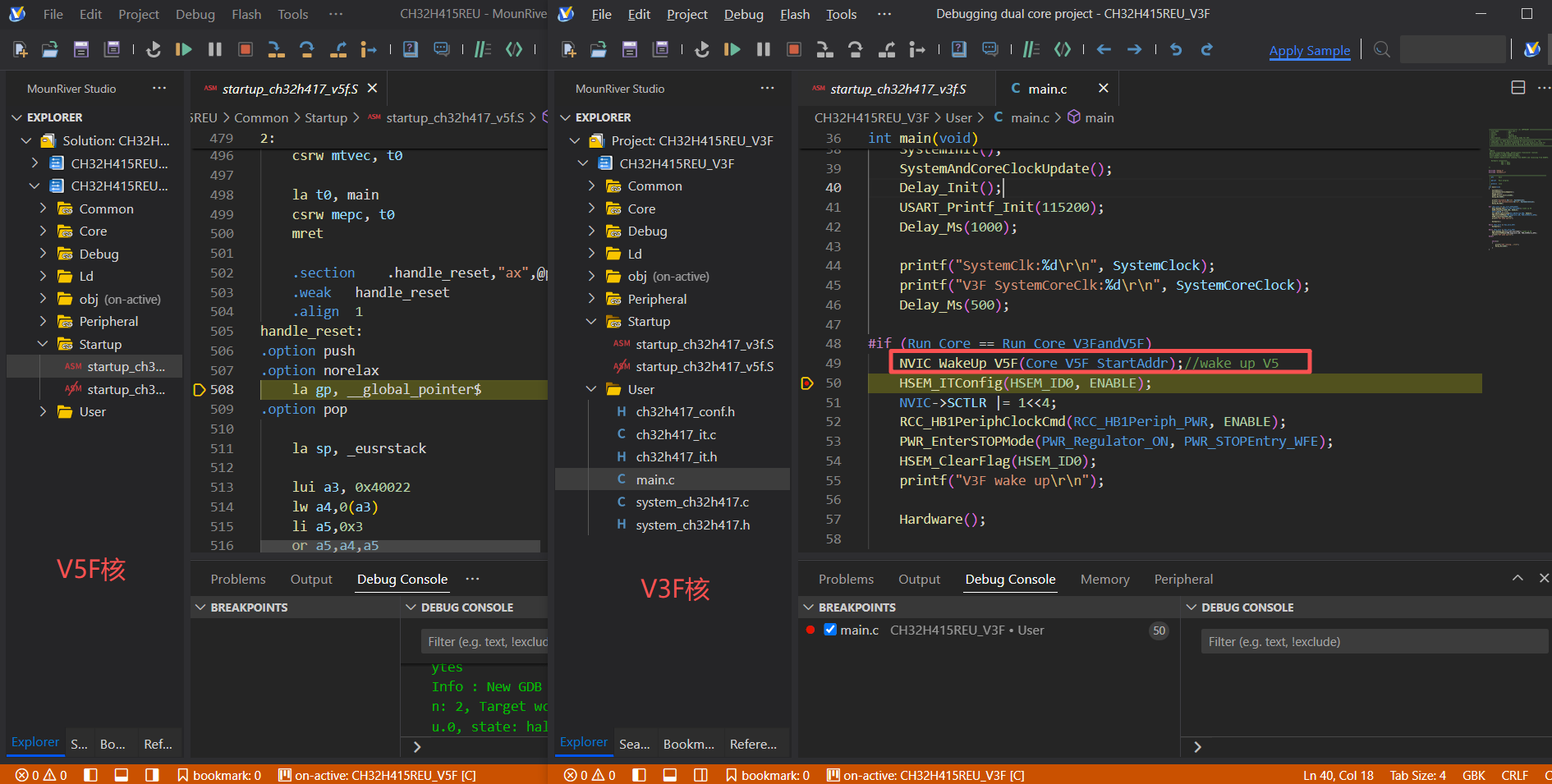
Task: Toggle bottom panel icon in V5F status bar
Action: click(x=122, y=775)
